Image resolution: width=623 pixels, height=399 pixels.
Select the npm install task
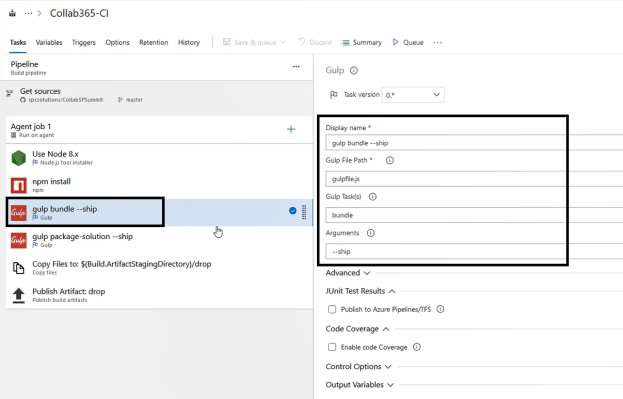(159, 185)
